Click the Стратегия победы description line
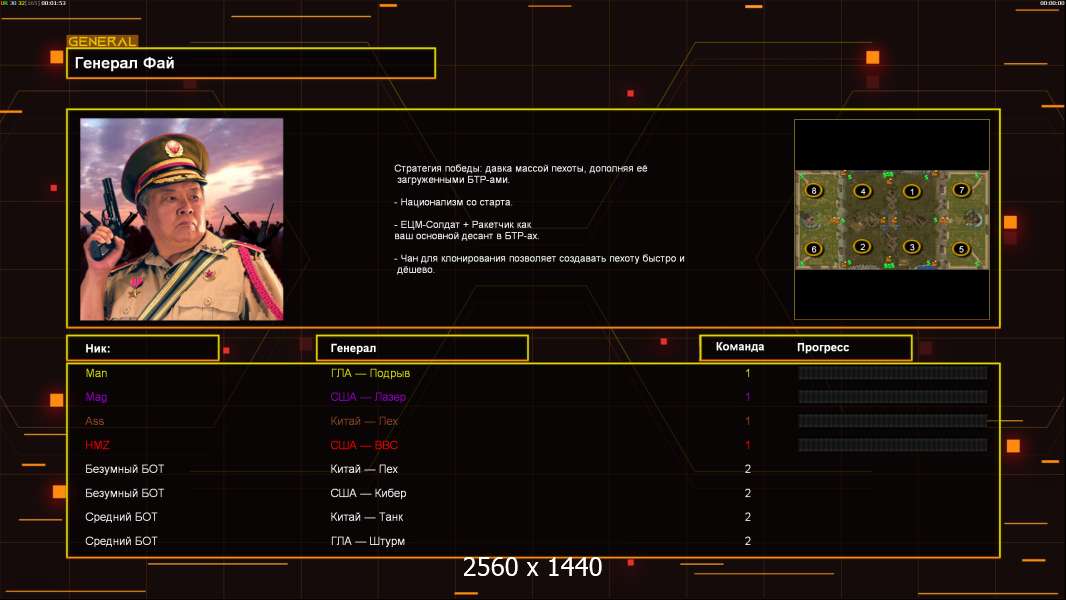 [521, 174]
